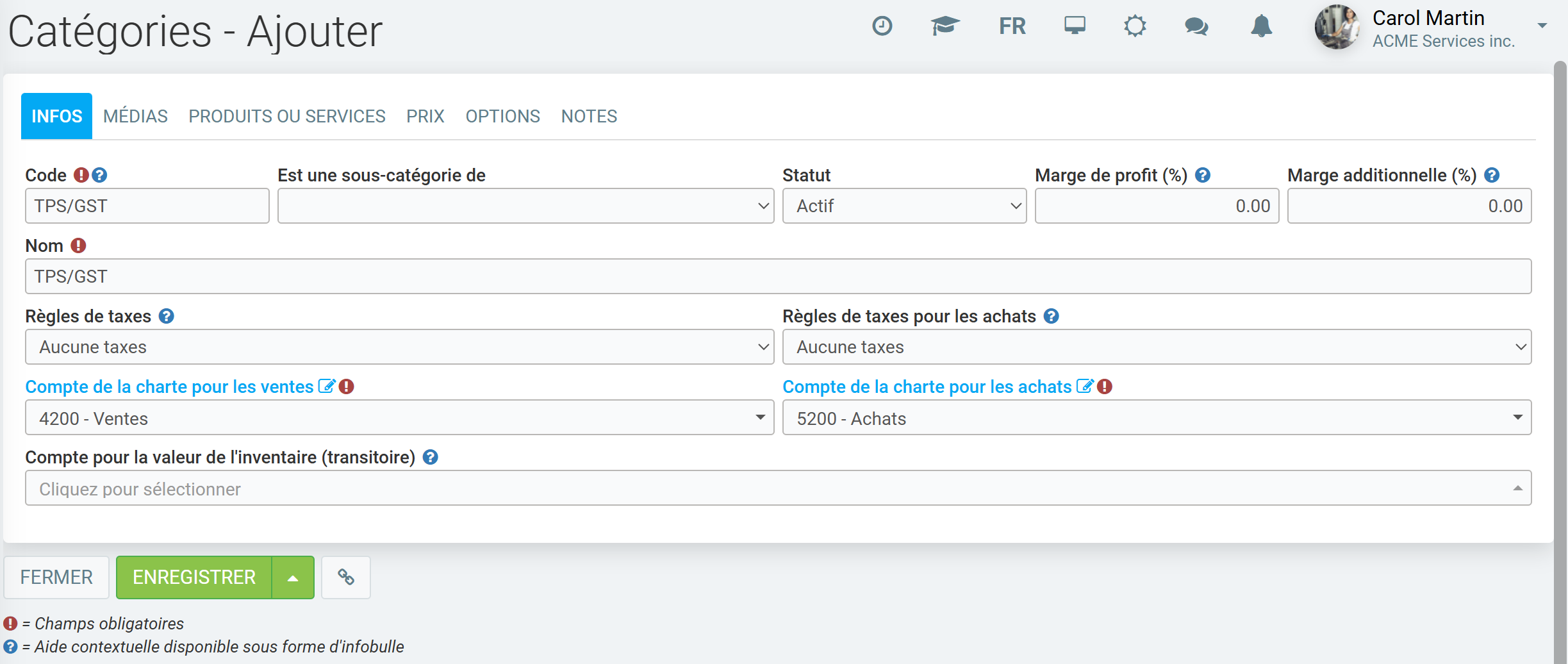This screenshot has width=1568, height=664.
Task: Open the Règles de taxes dropdown
Action: click(x=399, y=347)
